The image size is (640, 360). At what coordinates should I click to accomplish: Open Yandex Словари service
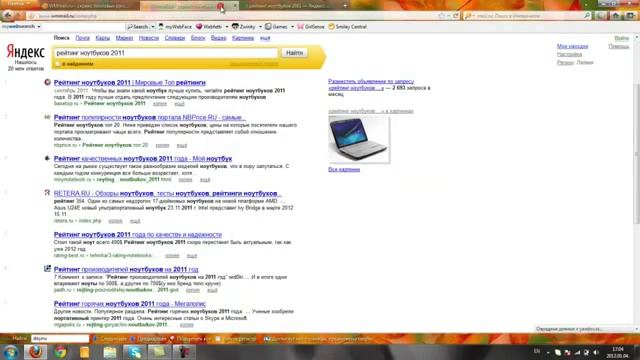[x=175, y=38]
